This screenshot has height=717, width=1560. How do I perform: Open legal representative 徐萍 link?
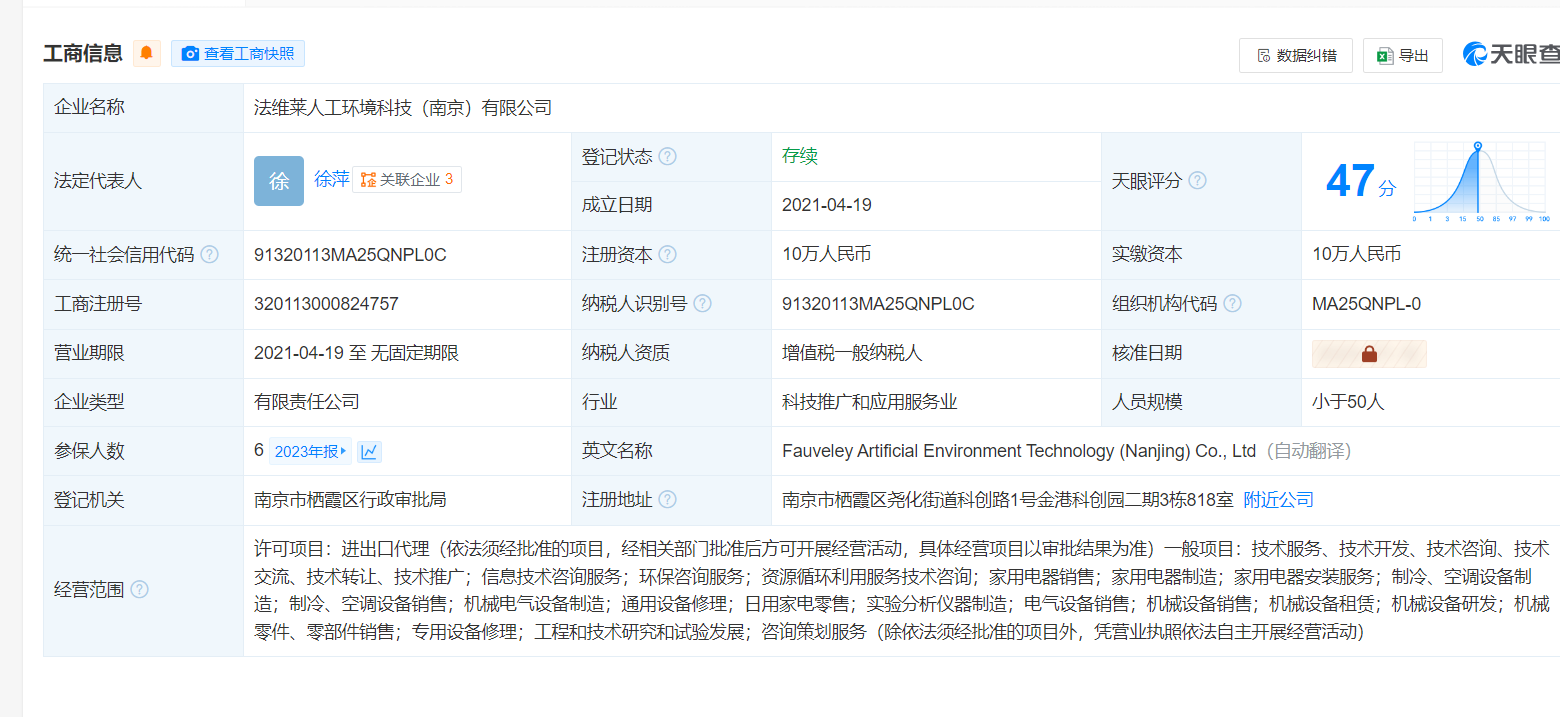pos(332,179)
